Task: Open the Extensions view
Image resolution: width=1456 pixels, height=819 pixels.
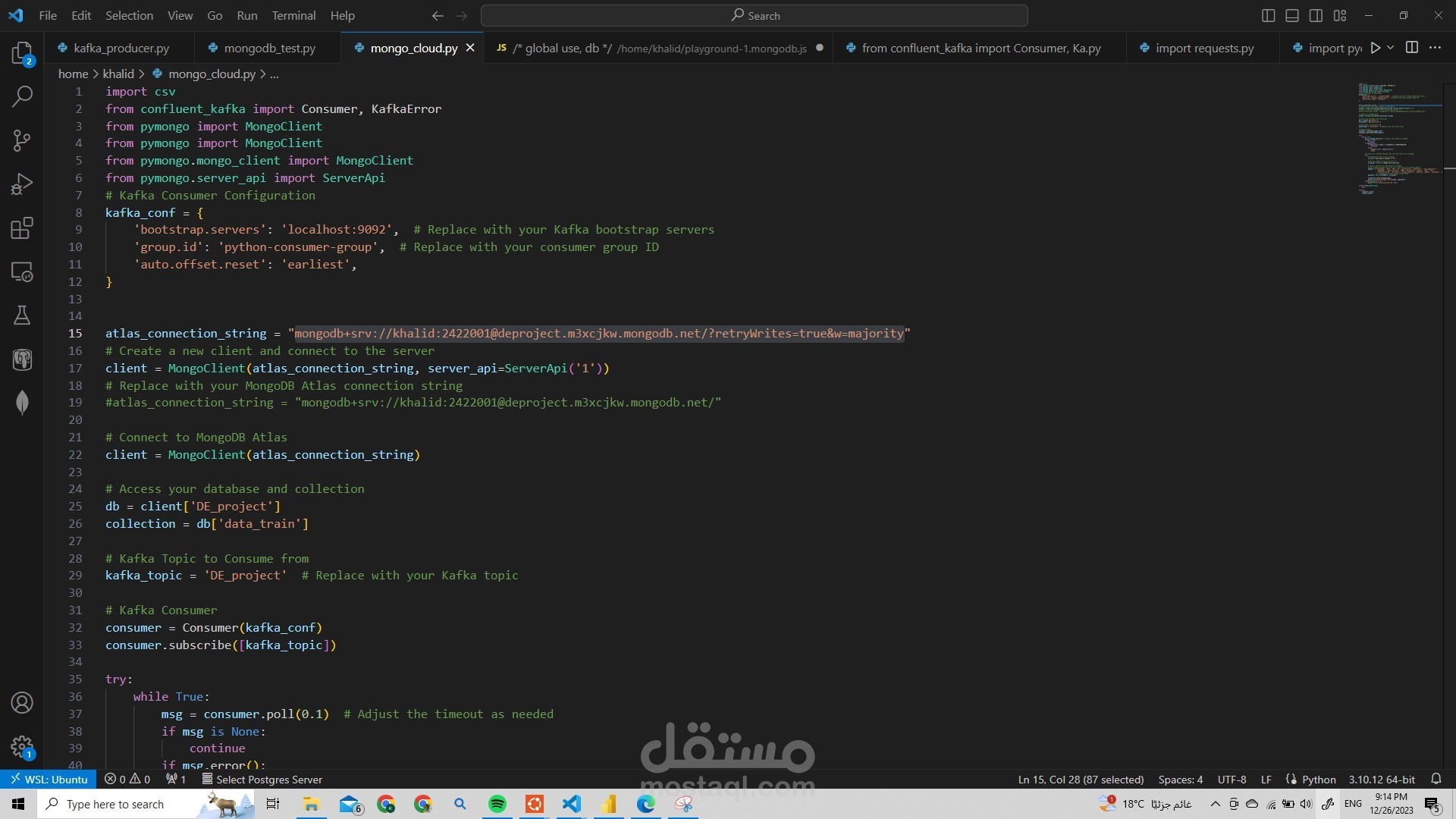Action: tap(22, 228)
